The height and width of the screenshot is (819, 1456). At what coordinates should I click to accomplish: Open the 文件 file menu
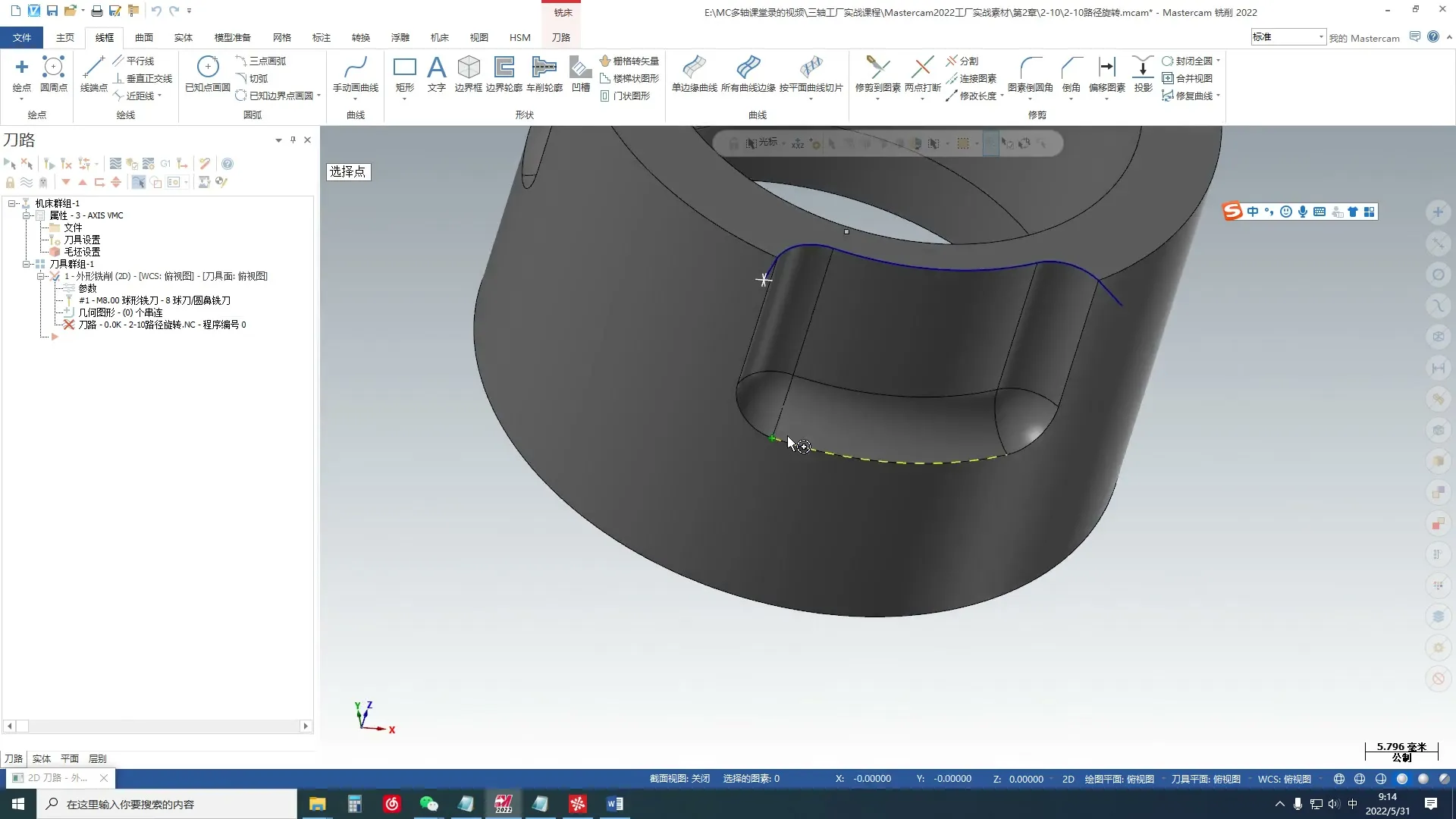(22, 37)
